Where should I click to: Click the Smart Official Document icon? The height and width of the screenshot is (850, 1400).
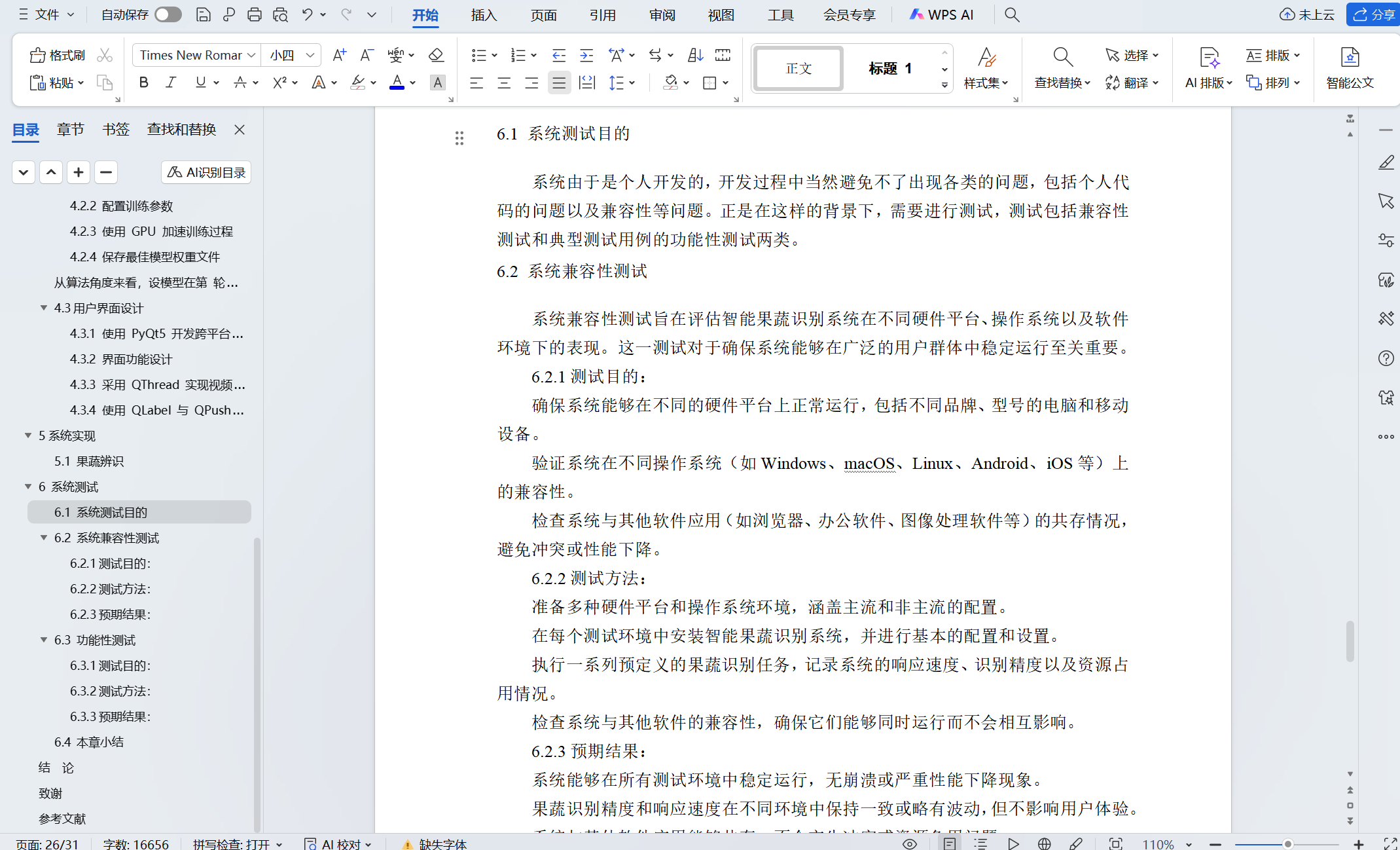[x=1350, y=67]
